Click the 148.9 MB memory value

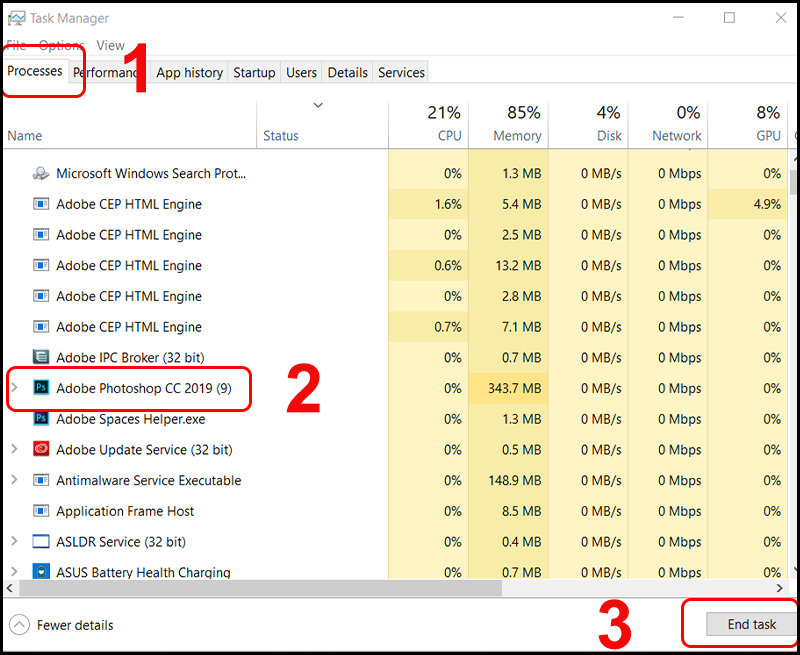pyautogui.click(x=514, y=481)
